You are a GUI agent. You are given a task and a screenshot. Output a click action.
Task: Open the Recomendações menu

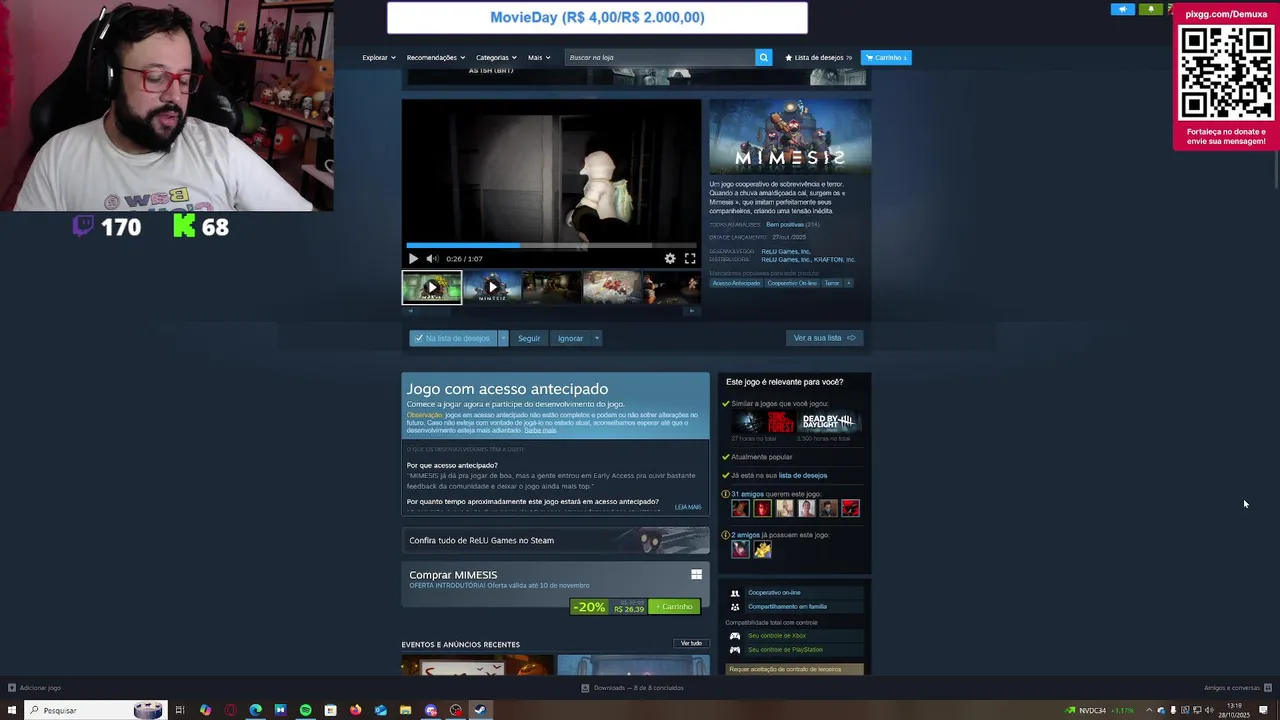pyautogui.click(x=436, y=57)
